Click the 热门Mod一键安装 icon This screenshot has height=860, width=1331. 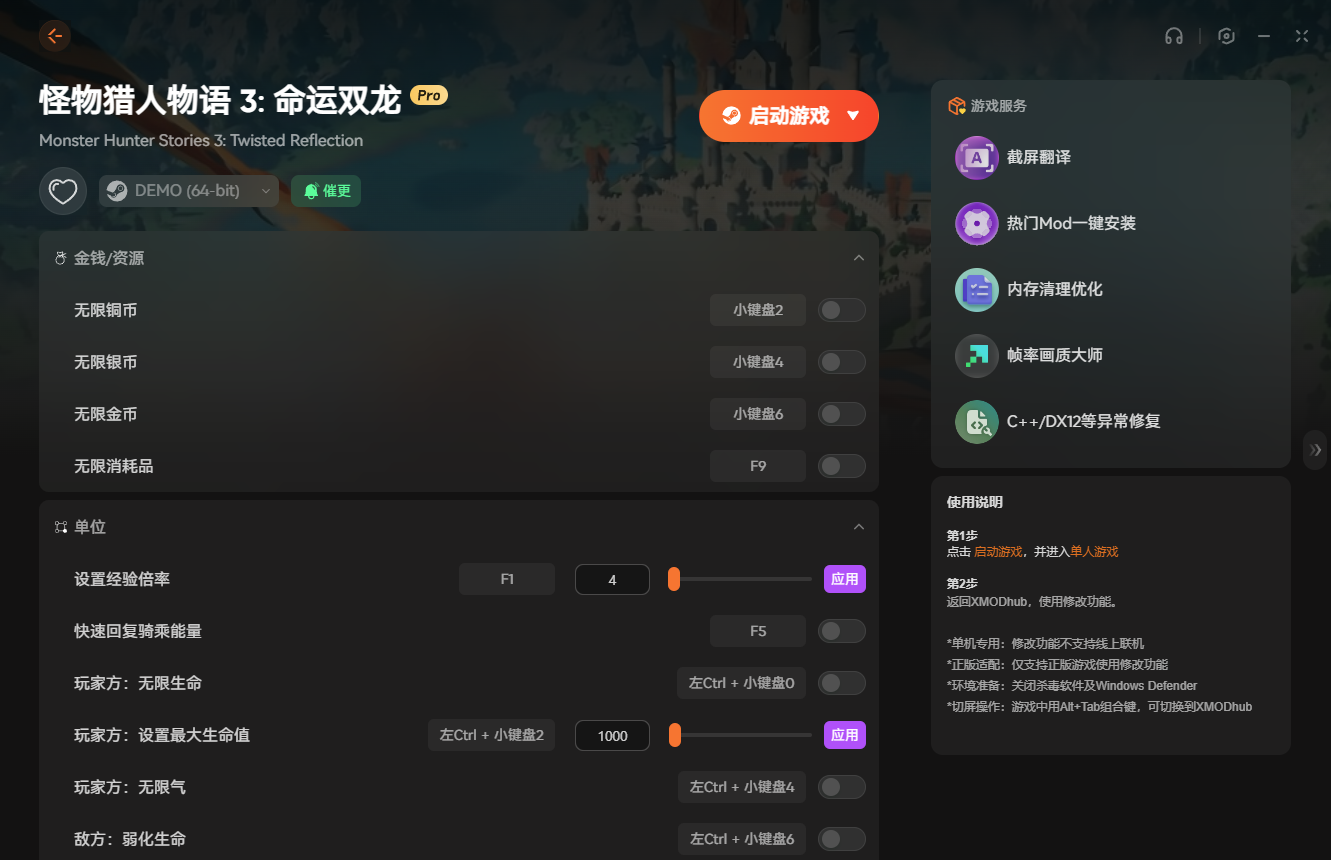976,224
